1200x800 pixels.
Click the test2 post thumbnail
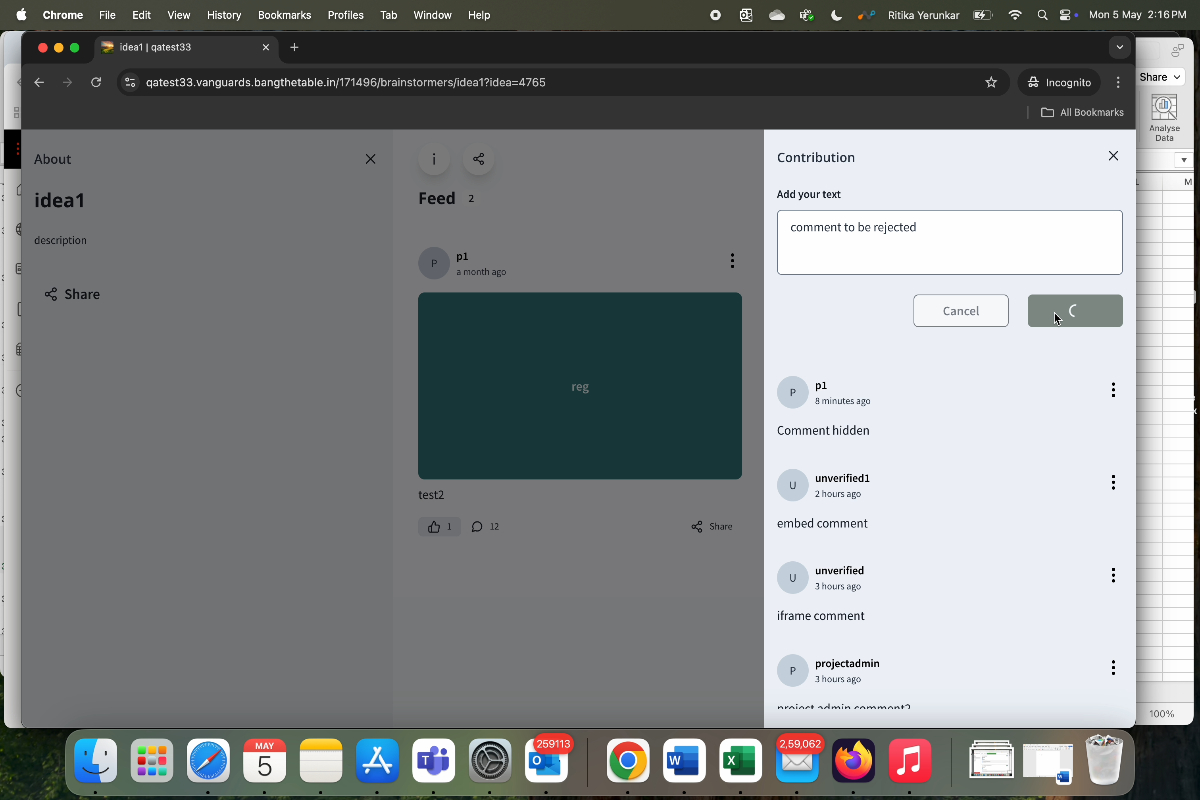click(x=580, y=386)
